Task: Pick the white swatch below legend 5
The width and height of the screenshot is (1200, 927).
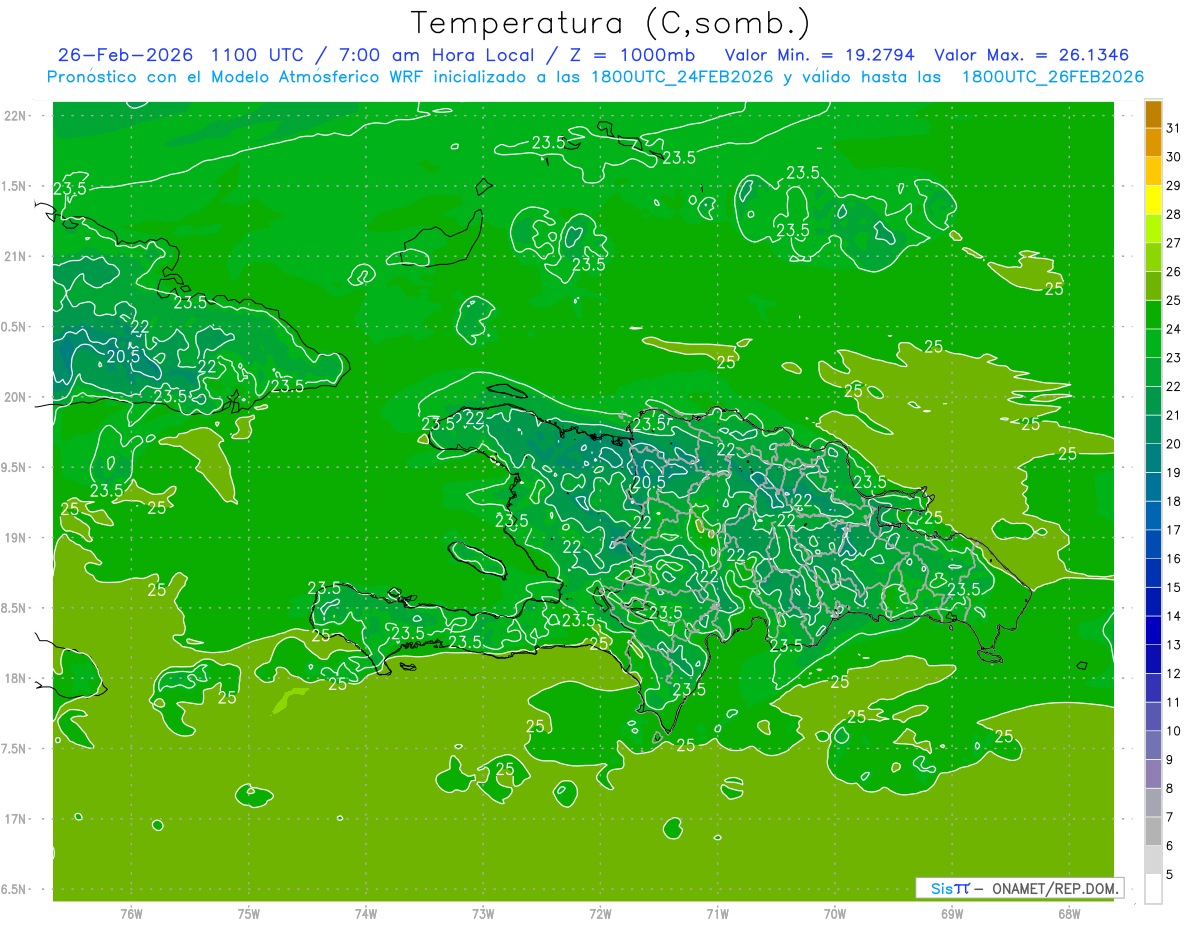Action: (1153, 889)
